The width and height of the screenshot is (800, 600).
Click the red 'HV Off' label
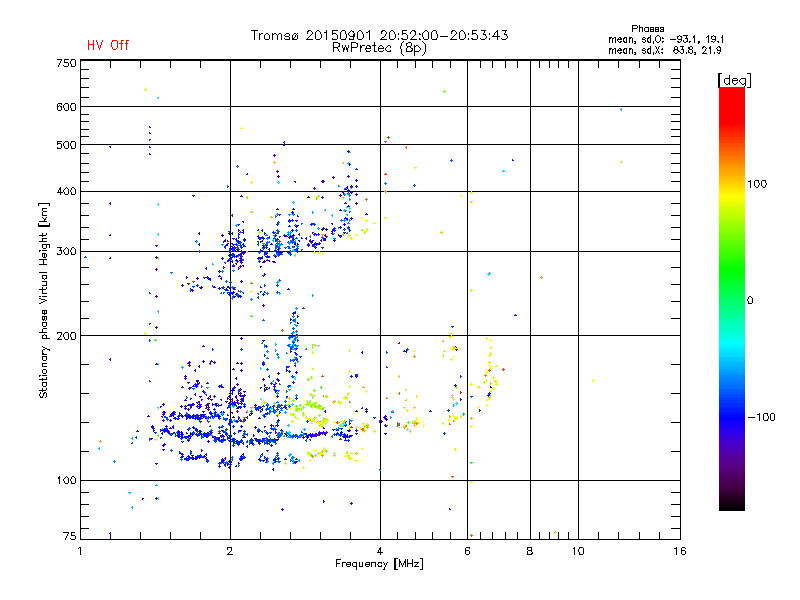click(108, 45)
